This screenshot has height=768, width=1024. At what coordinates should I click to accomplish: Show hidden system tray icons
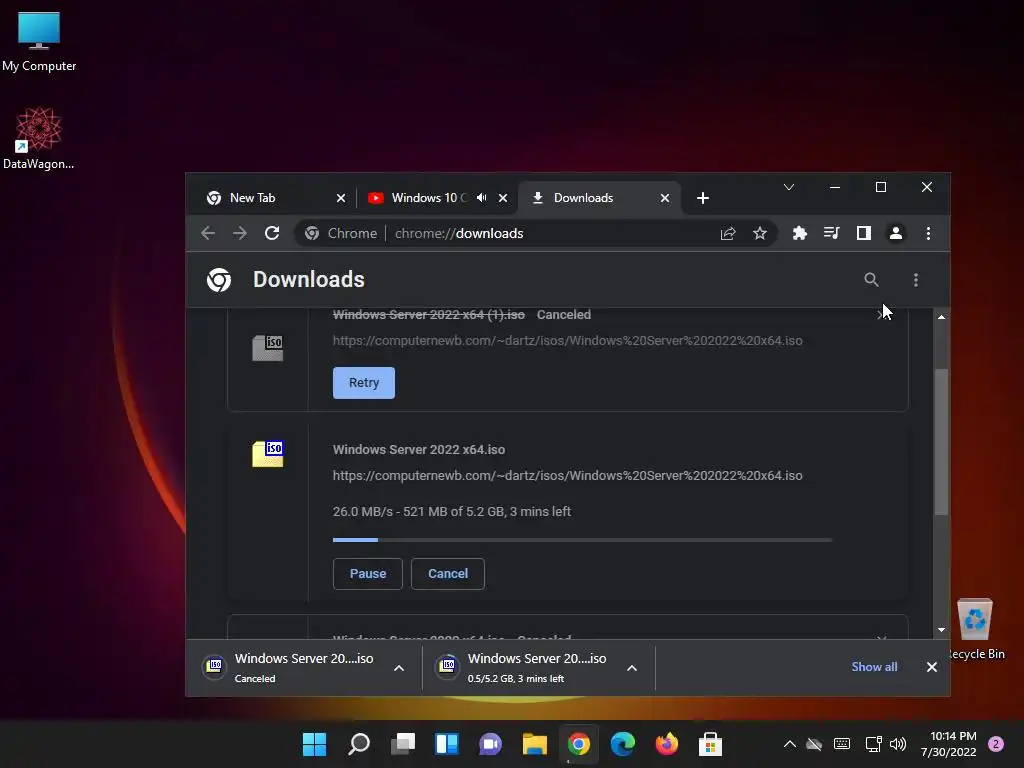[789, 744]
